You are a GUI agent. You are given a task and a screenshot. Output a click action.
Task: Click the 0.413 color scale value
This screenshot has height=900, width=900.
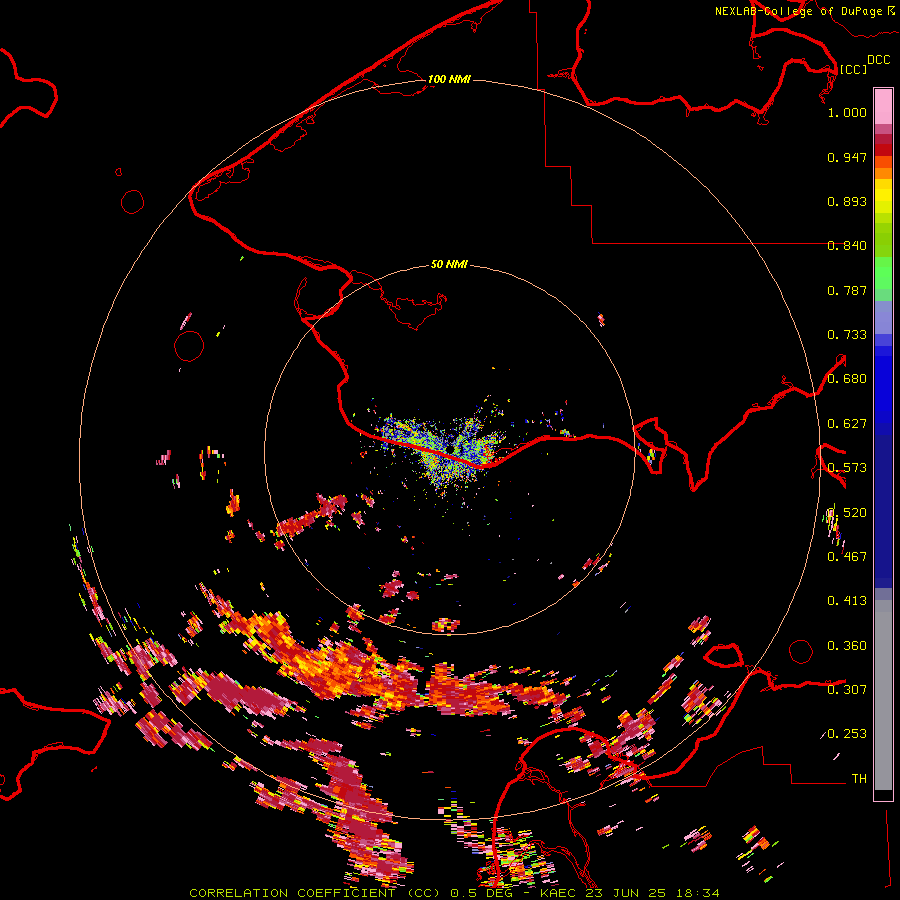click(x=847, y=601)
